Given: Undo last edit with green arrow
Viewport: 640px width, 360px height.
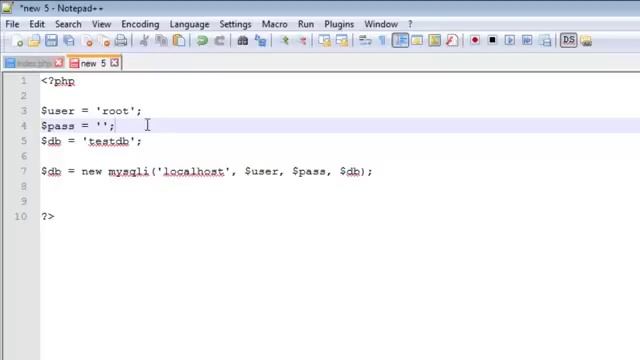Looking at the screenshot, I should [202, 40].
